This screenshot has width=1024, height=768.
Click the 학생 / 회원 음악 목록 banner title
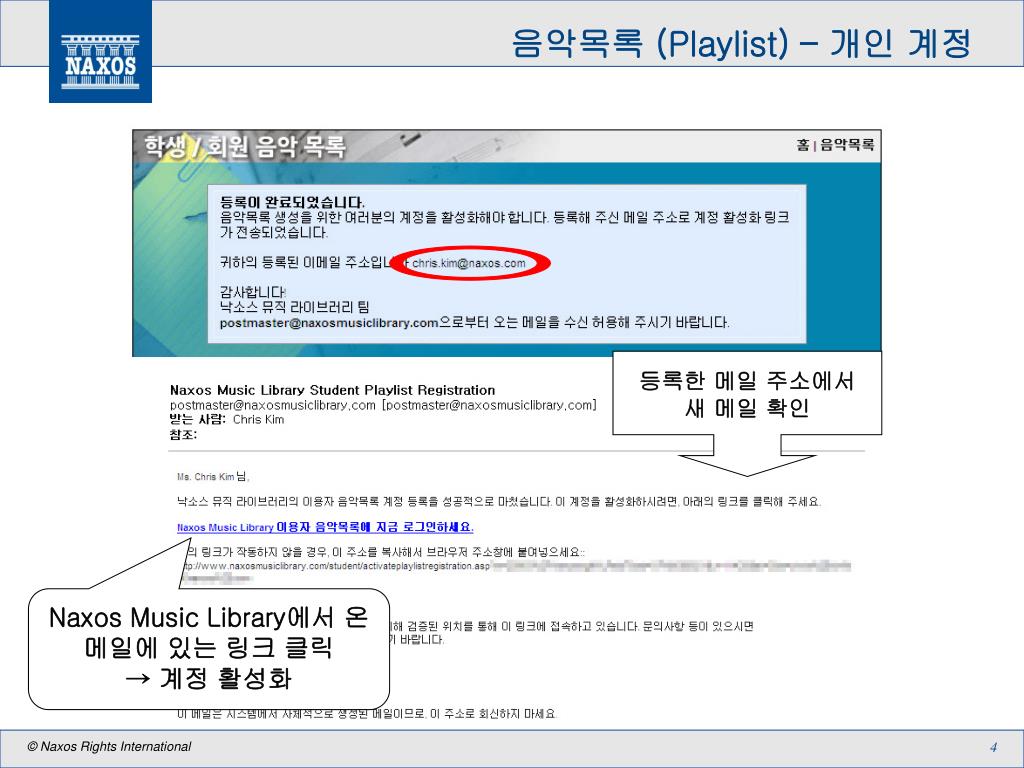(244, 147)
